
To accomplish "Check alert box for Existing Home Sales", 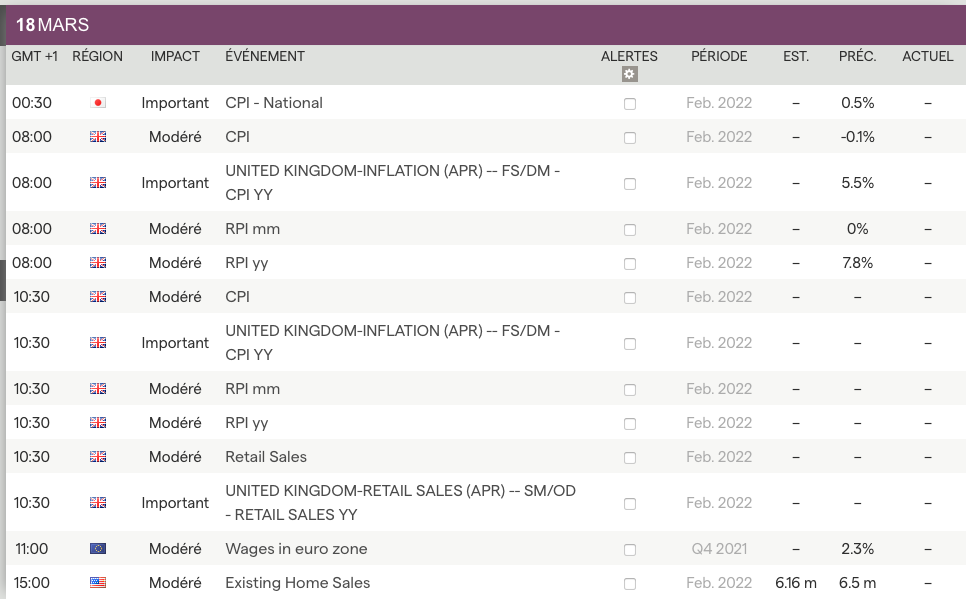I will point(630,584).
